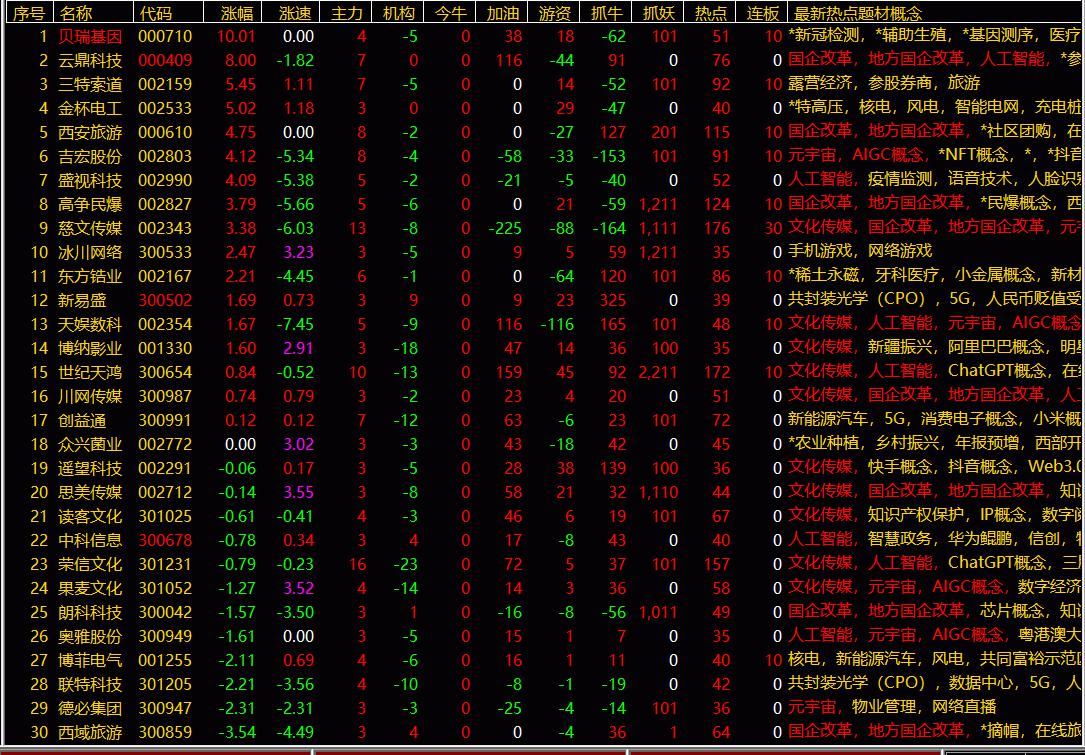Click stock code 300654

[x=165, y=372]
